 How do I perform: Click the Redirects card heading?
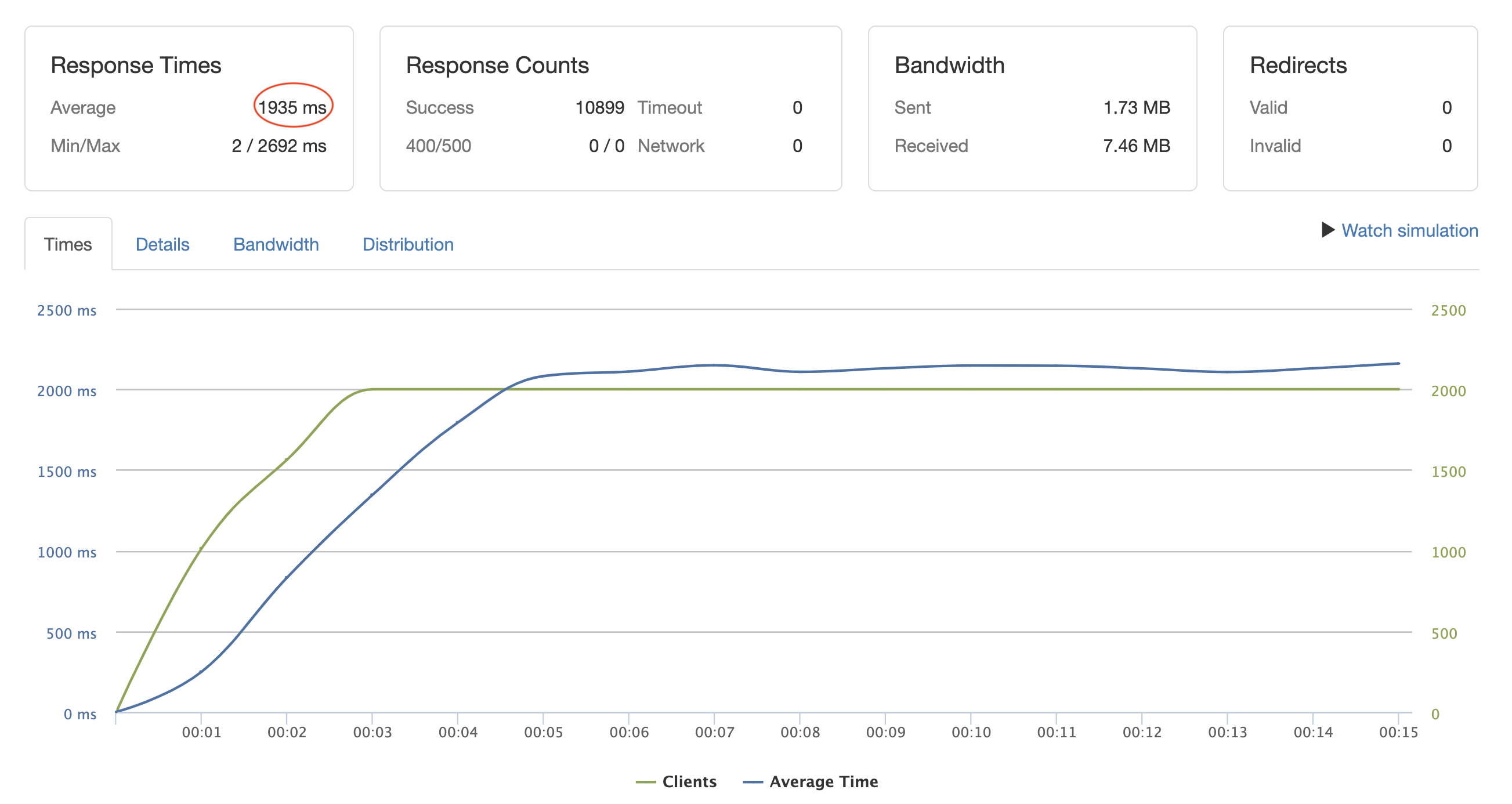(x=1298, y=65)
